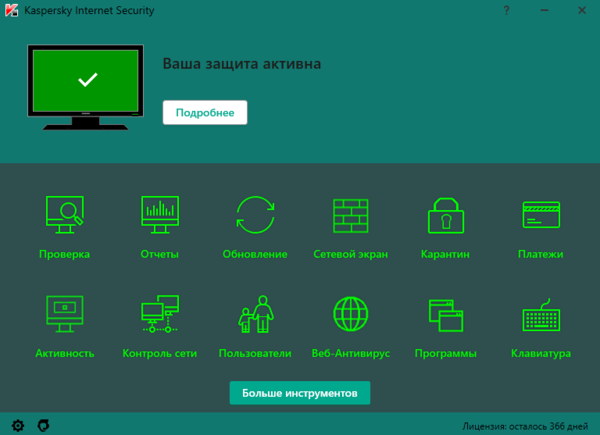Click the Подробнее button
This screenshot has width=600, height=435.
205,112
